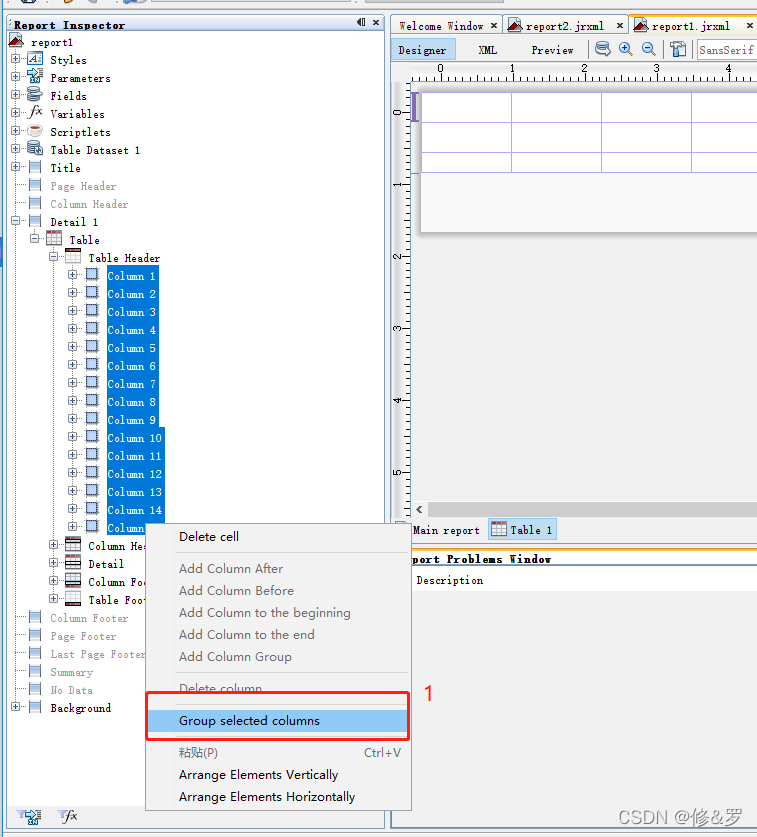Click the filter parameters icon at the panel bottom
Viewport: 757px width, 837px height.
[29, 817]
